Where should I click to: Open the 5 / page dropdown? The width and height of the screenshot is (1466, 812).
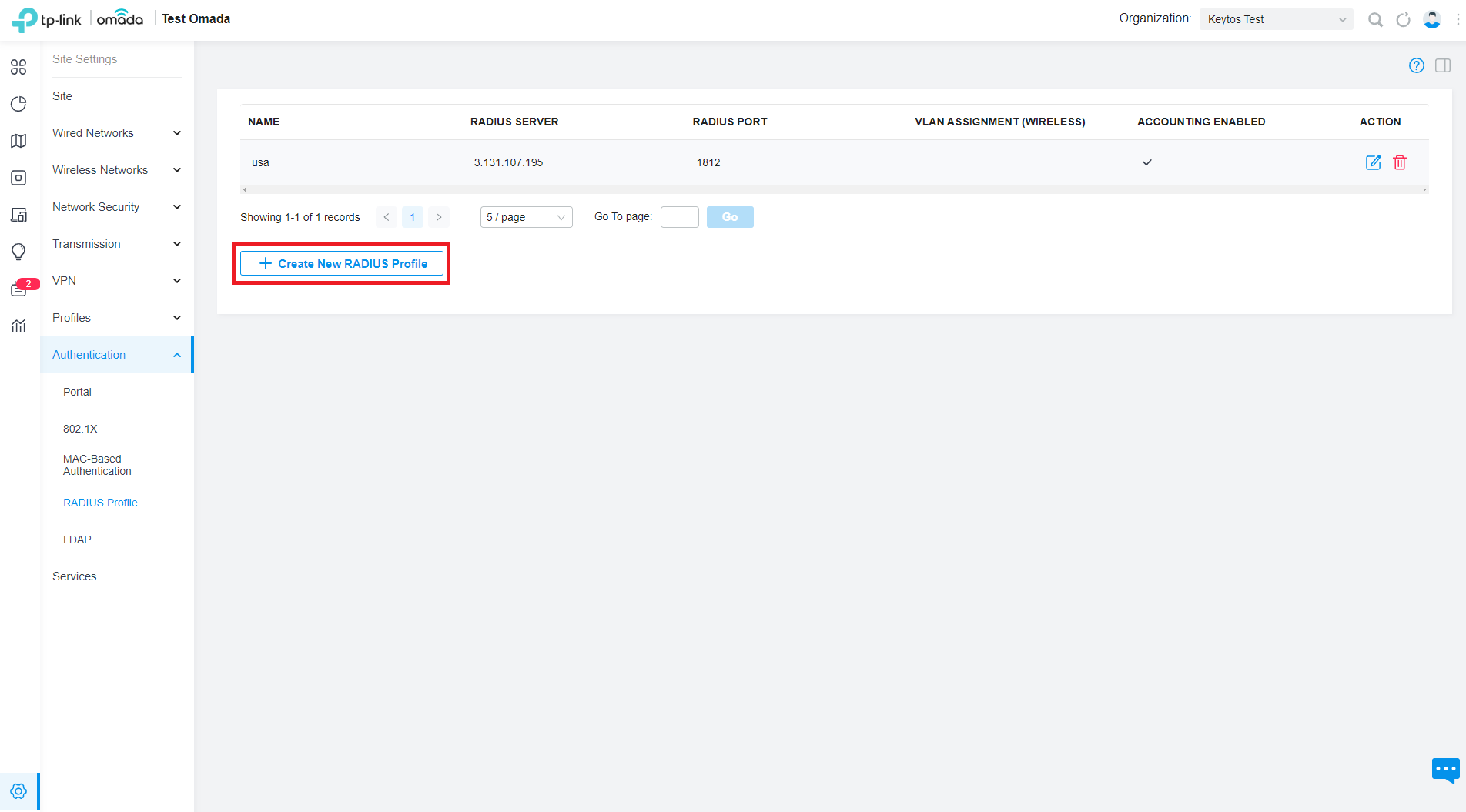pos(526,217)
